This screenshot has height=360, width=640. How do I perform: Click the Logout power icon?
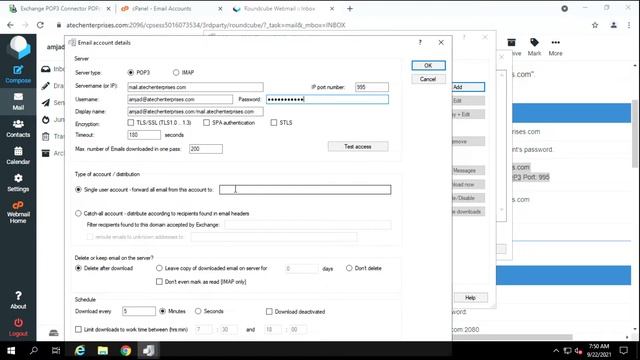[18, 327]
